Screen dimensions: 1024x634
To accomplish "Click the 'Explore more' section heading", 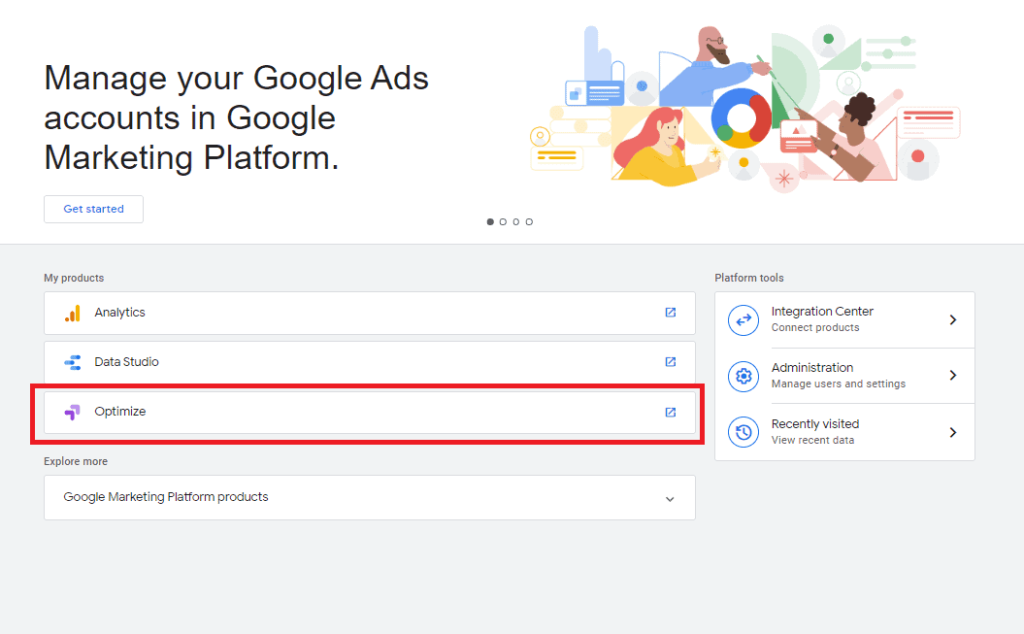I will click(x=76, y=462).
